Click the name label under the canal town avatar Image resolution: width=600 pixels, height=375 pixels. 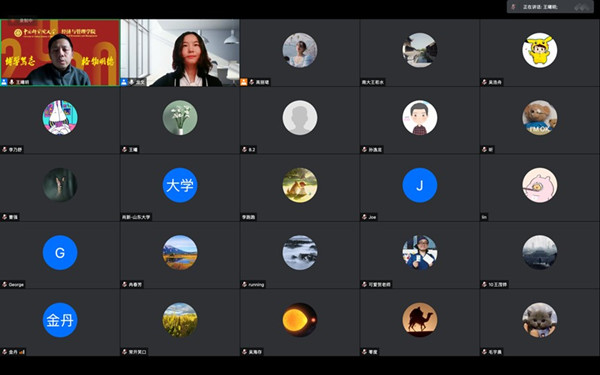point(373,82)
